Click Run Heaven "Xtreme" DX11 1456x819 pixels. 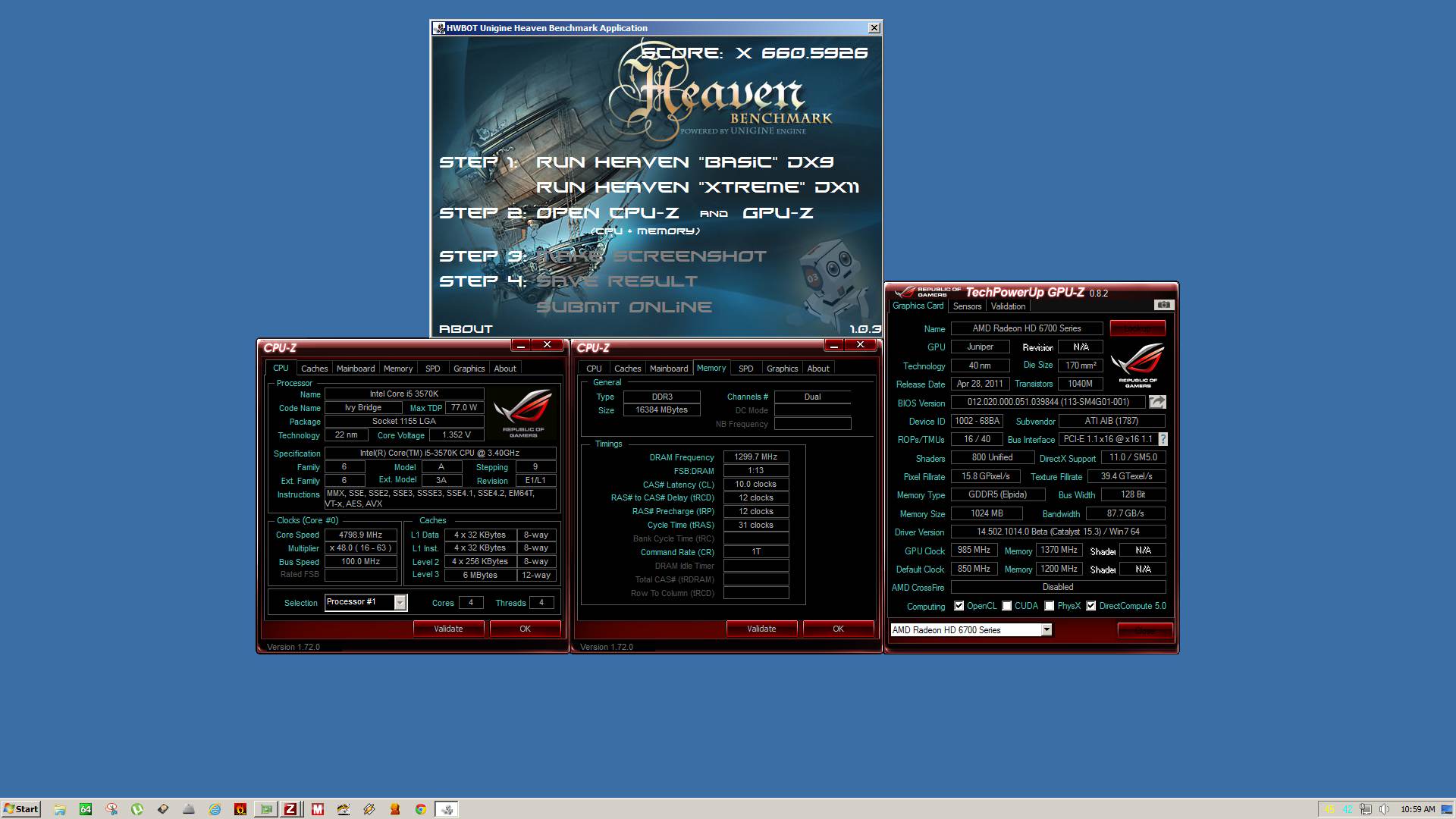click(697, 187)
